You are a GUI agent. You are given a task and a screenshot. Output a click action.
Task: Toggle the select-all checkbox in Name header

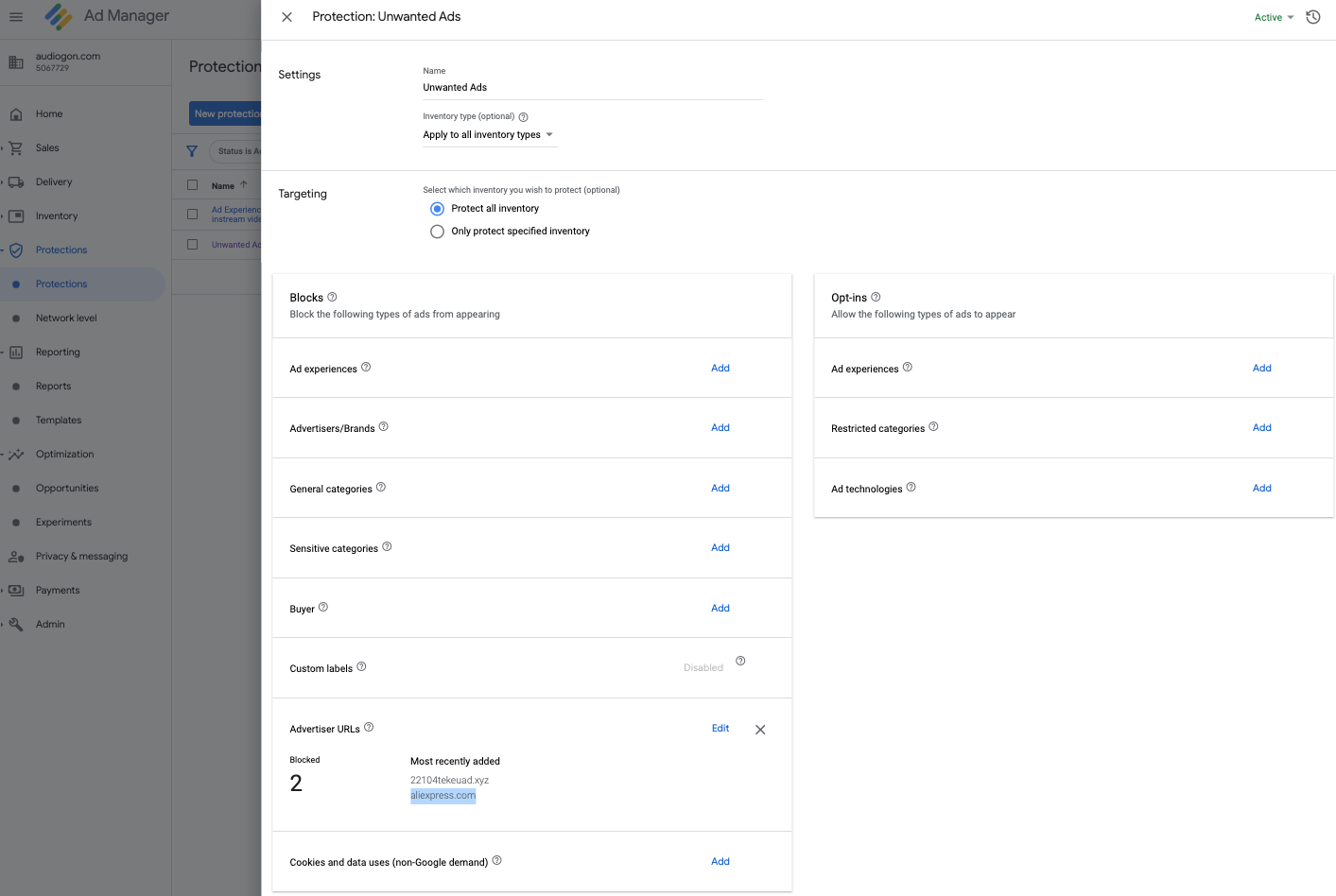click(192, 185)
